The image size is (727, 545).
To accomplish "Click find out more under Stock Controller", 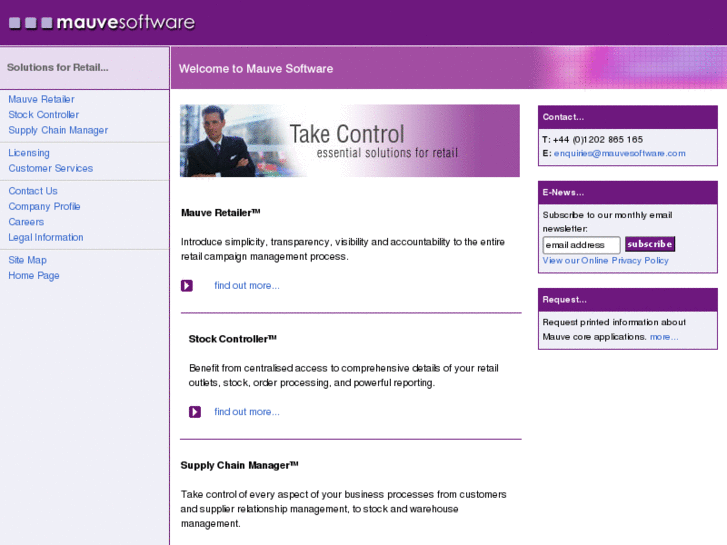I will 247,412.
